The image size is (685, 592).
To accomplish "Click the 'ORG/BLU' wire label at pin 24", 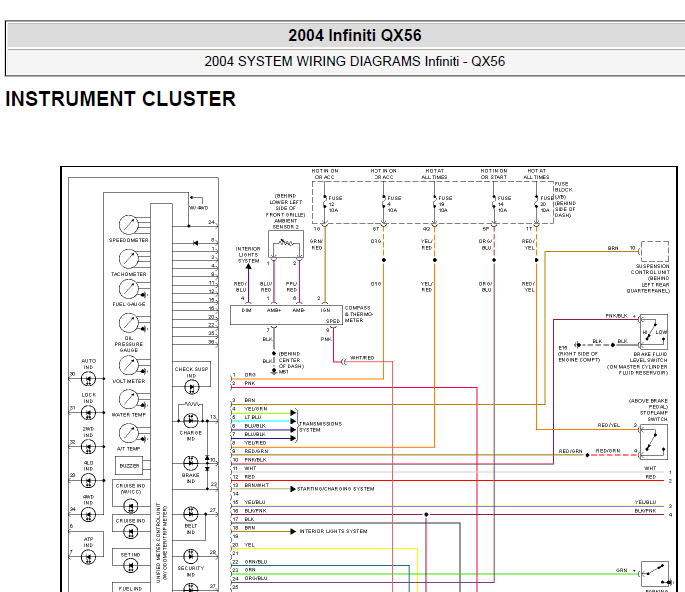I will coord(256,578).
